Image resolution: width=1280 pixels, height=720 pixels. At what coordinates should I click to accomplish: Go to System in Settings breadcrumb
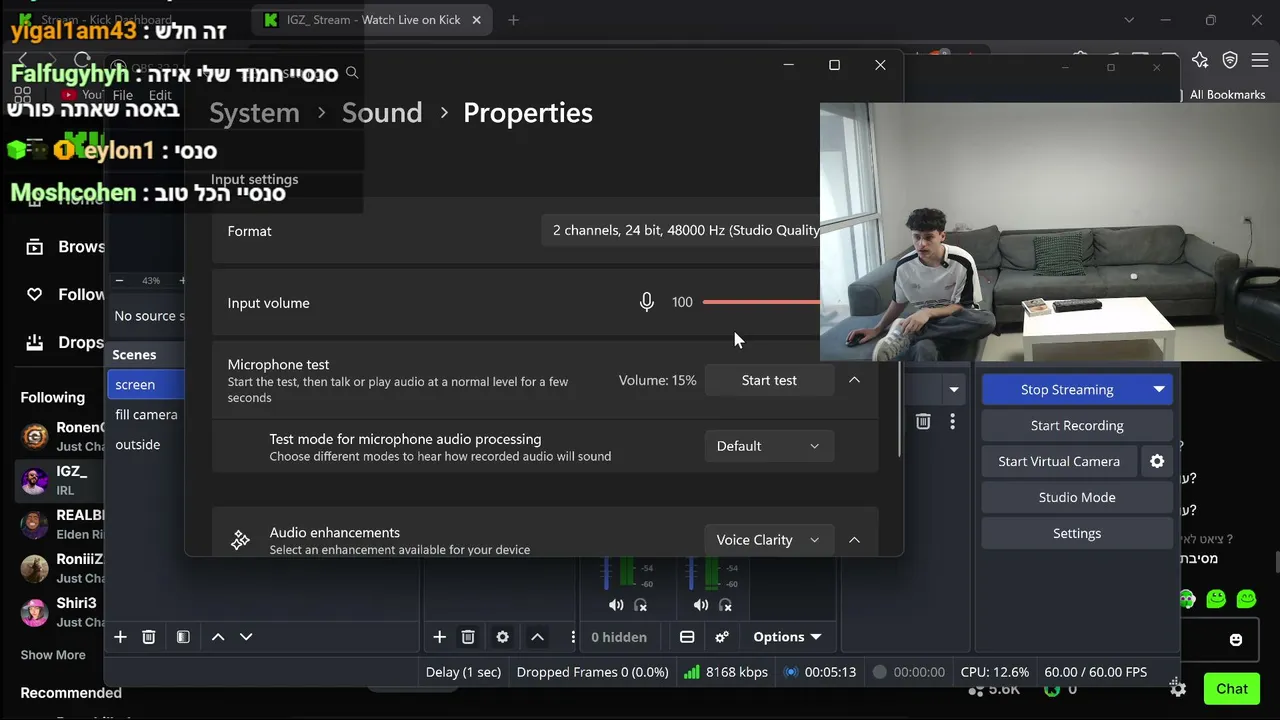pos(254,112)
